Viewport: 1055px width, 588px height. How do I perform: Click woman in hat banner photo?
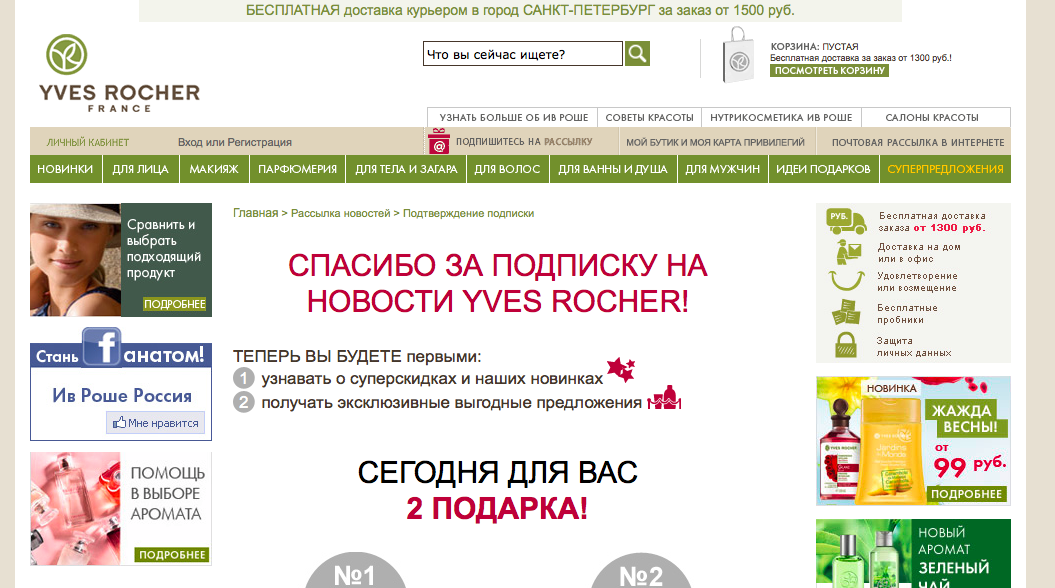point(75,260)
